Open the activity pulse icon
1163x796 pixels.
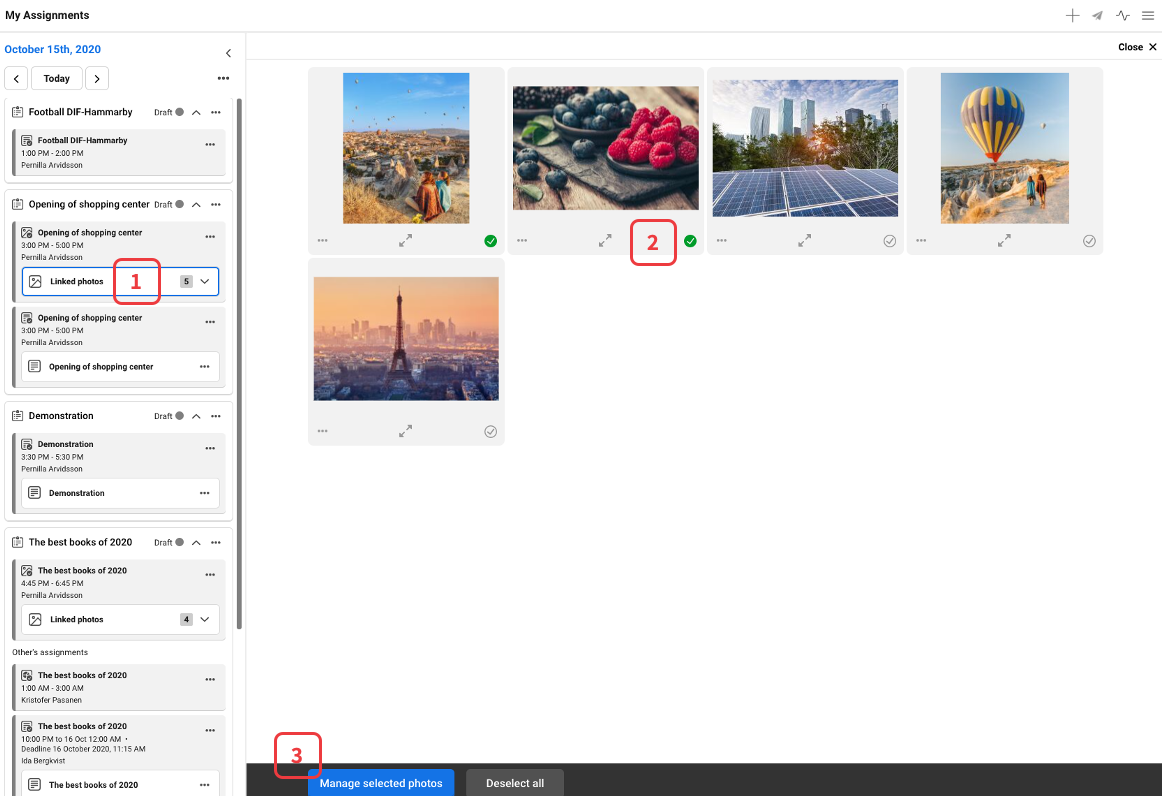1123,16
